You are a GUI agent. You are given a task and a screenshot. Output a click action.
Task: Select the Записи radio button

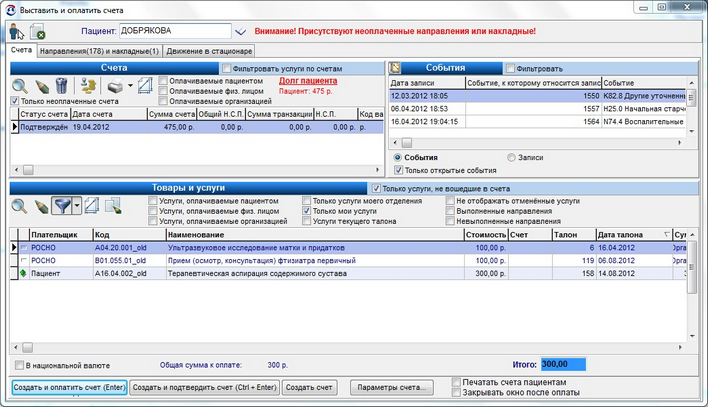coord(511,158)
